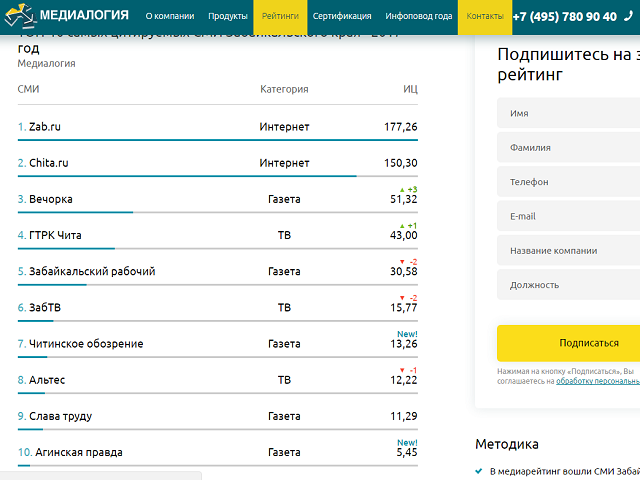This screenshot has height=480, width=640.
Task: Go to the Сертификация section
Action: pyautogui.click(x=342, y=16)
